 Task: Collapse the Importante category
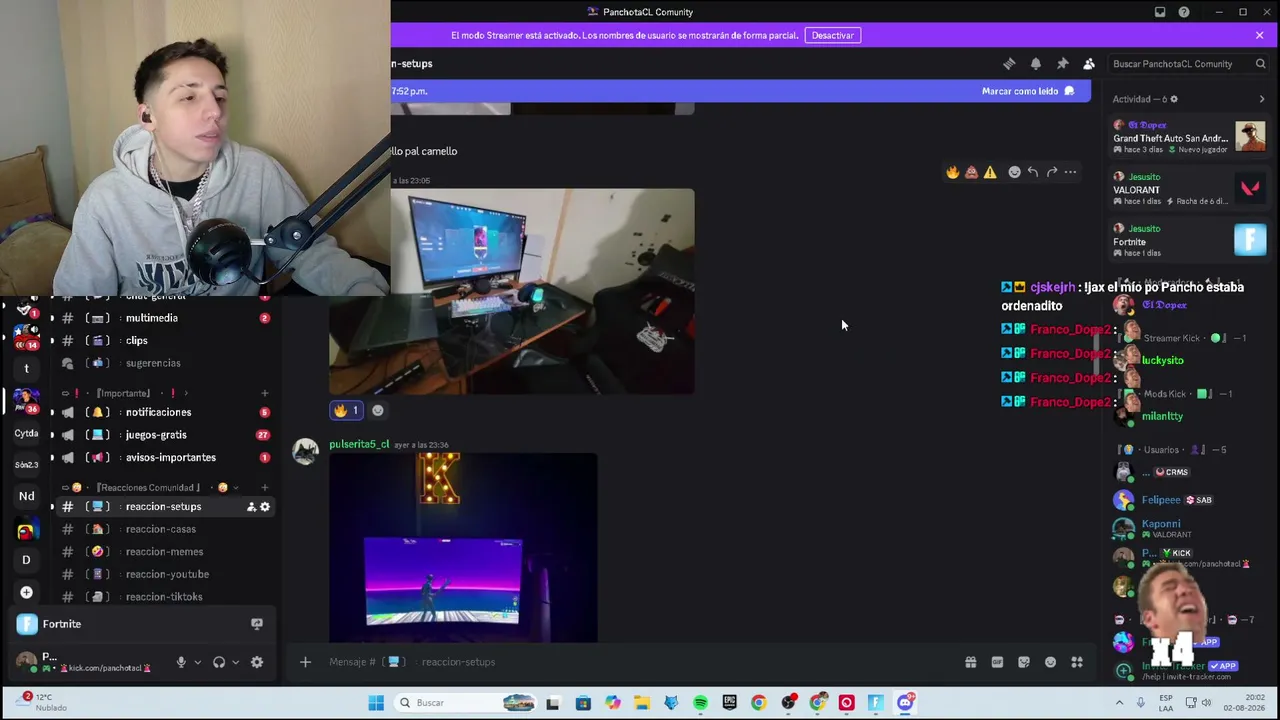point(123,393)
